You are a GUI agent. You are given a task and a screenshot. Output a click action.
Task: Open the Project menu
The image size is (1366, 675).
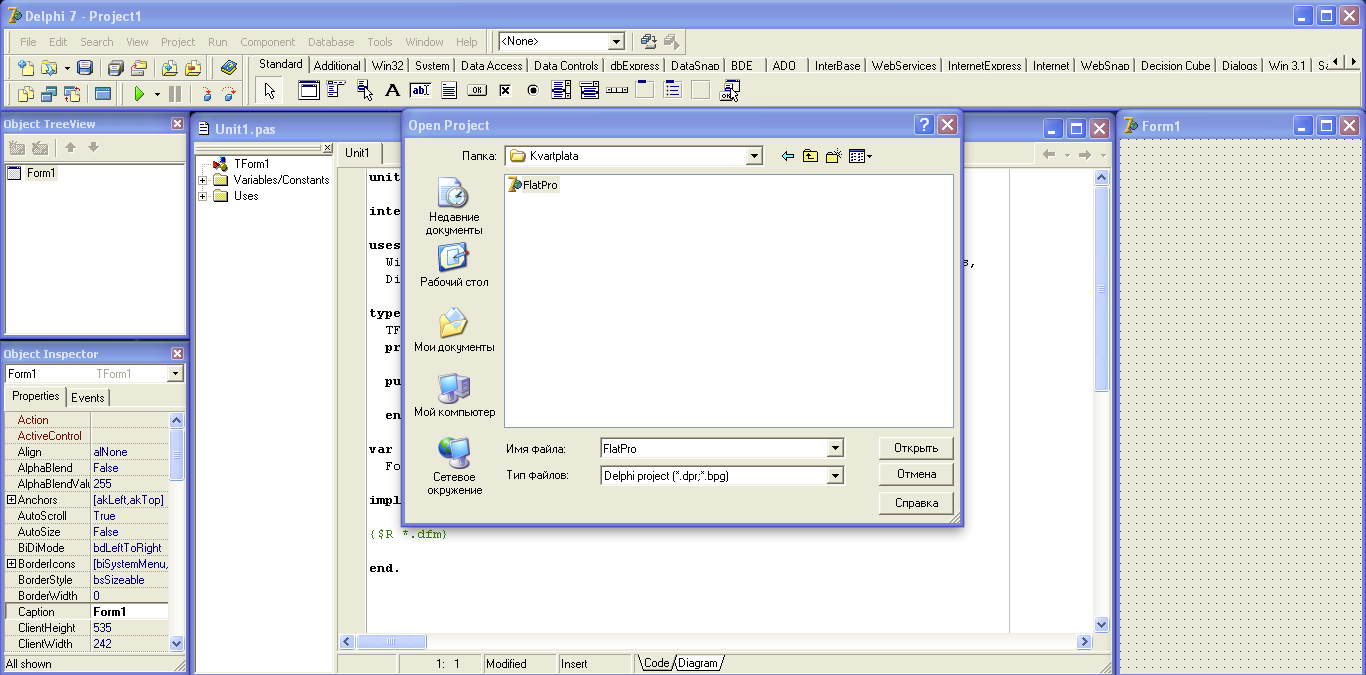[x=178, y=42]
